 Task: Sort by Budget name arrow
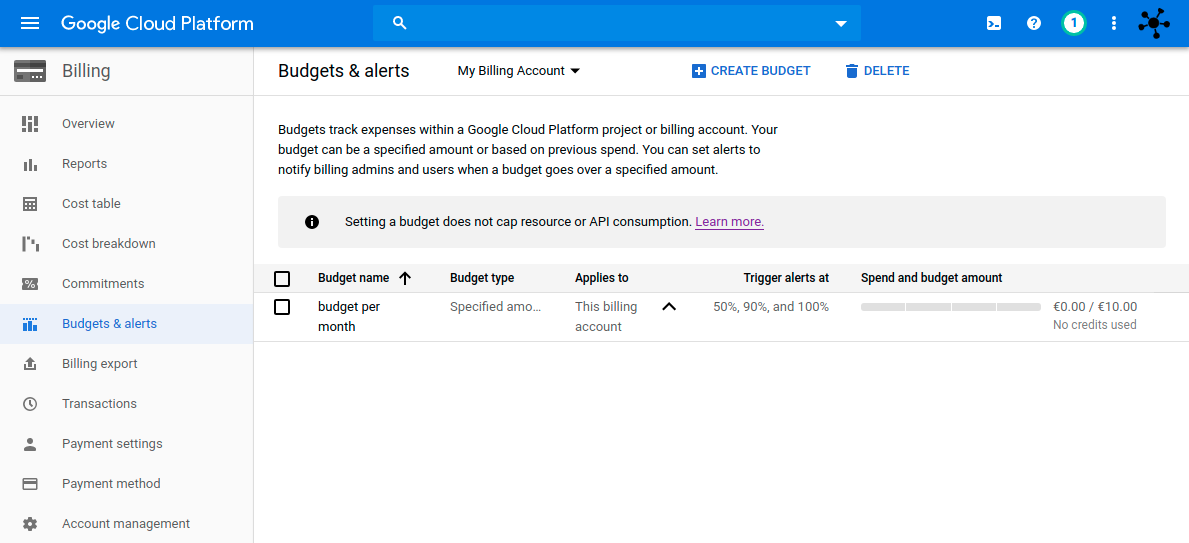tap(405, 278)
